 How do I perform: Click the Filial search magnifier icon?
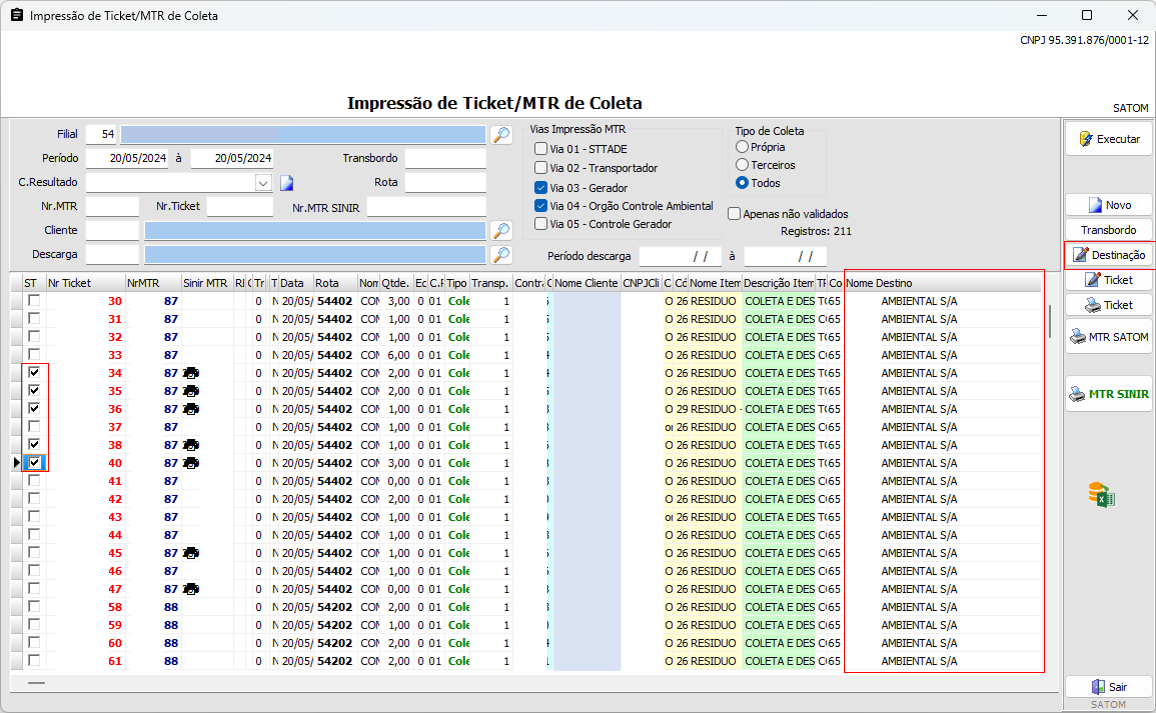pos(501,134)
